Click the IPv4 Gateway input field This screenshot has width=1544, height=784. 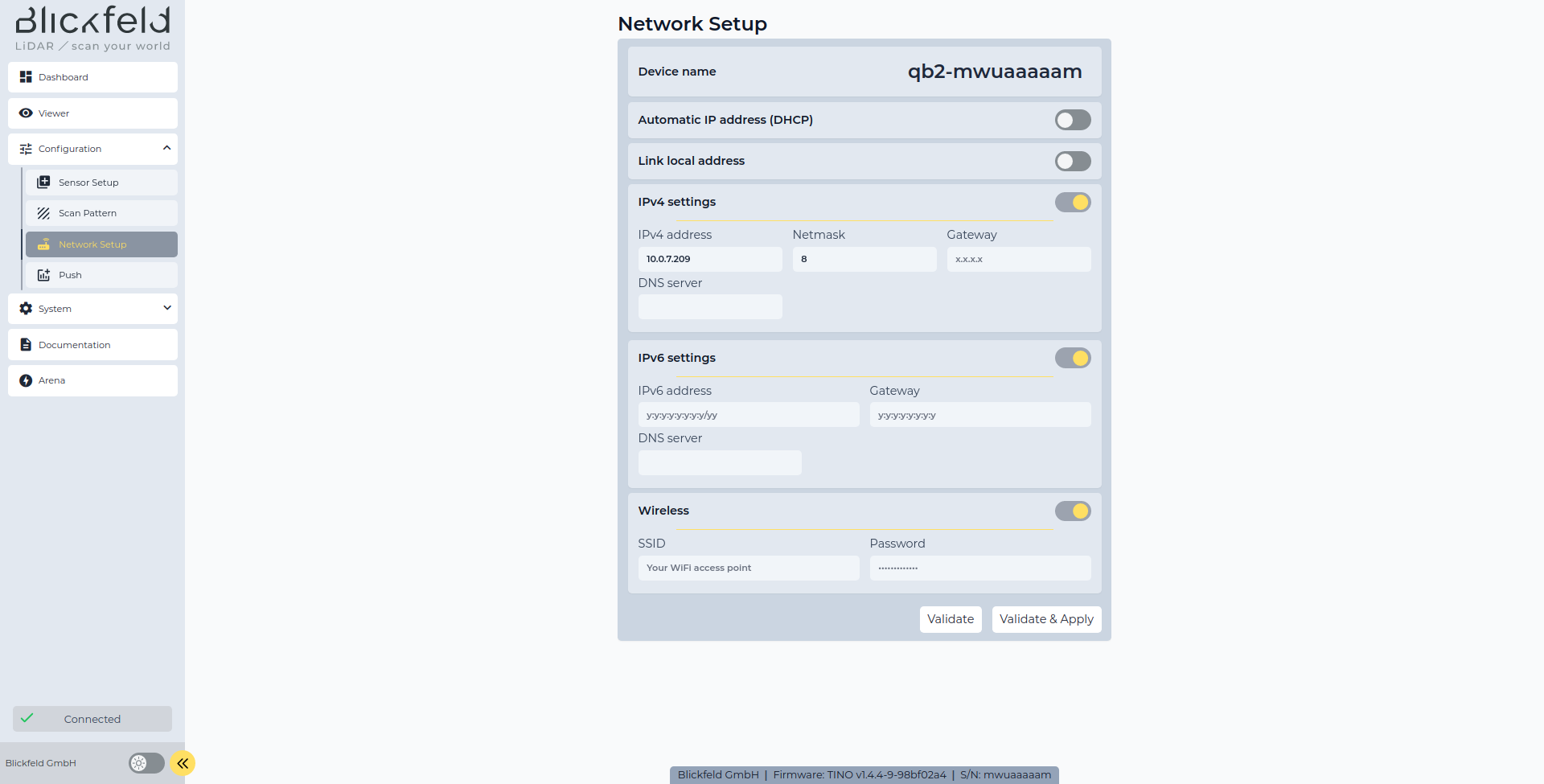[1018, 259]
